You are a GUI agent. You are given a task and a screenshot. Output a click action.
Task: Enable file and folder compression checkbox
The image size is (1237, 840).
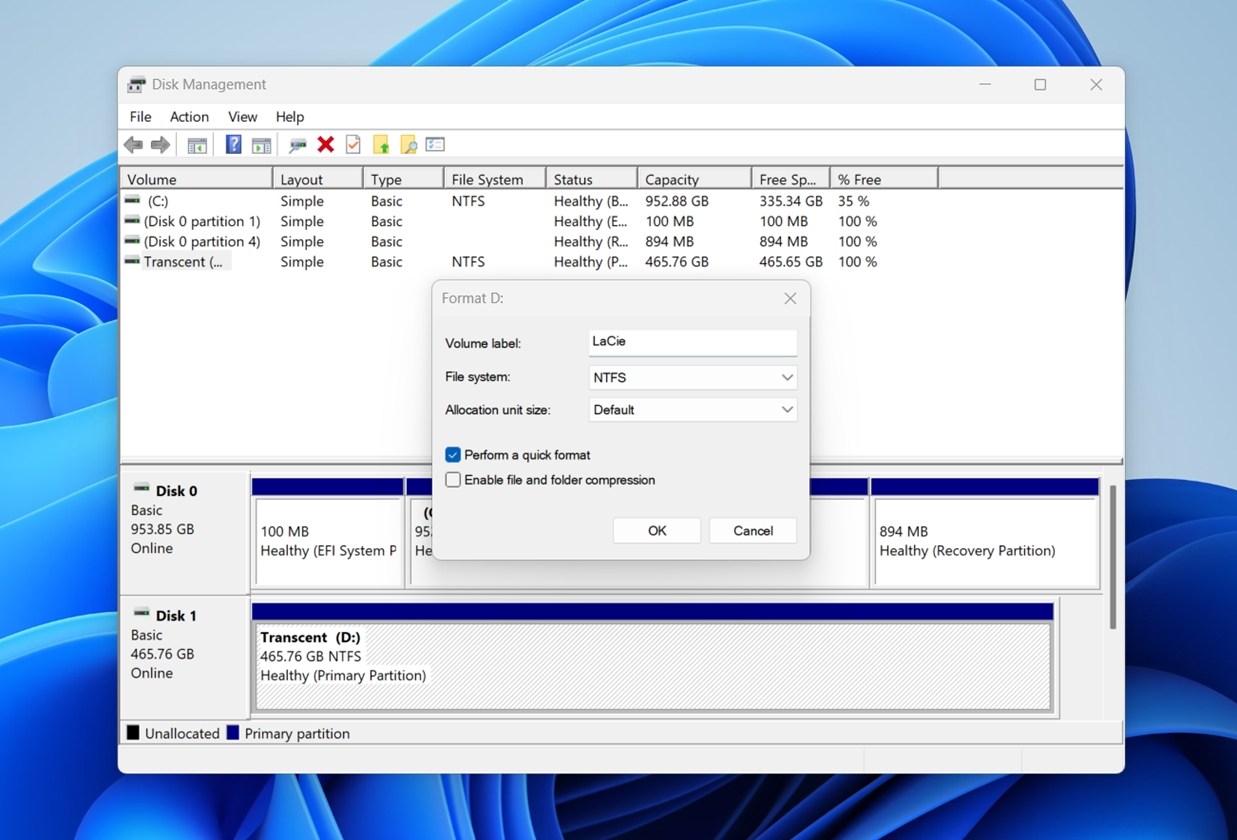pyautogui.click(x=453, y=480)
